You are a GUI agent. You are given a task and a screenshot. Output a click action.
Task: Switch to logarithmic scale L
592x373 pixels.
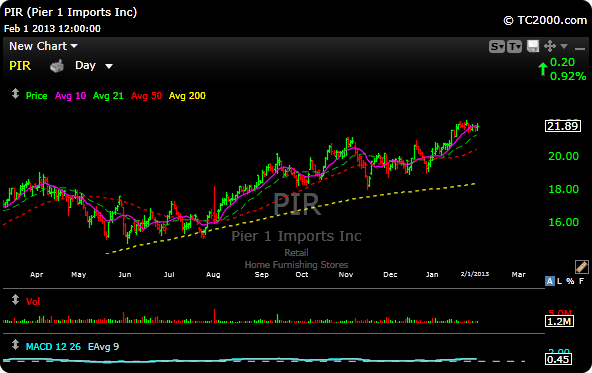click(560, 281)
